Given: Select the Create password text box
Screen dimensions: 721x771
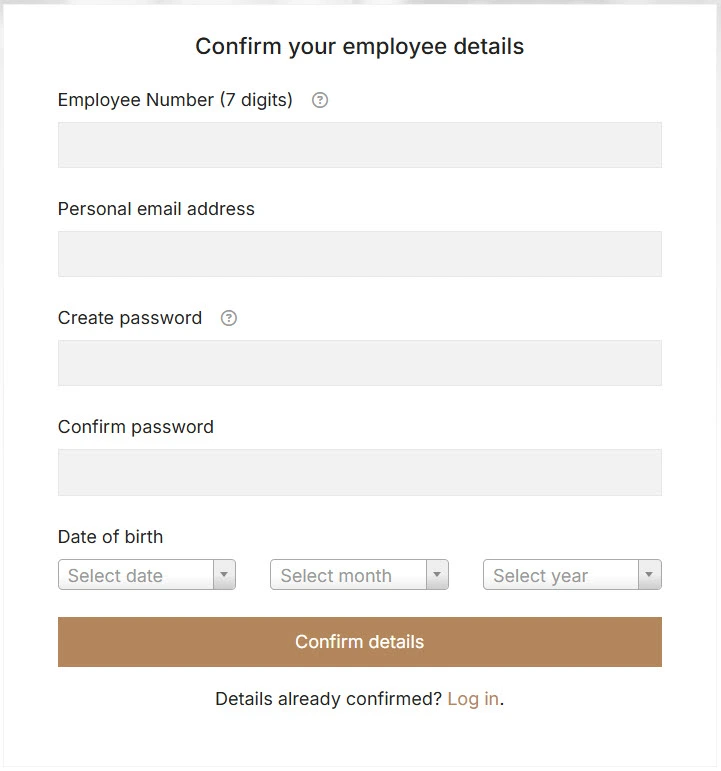Looking at the screenshot, I should (x=360, y=363).
